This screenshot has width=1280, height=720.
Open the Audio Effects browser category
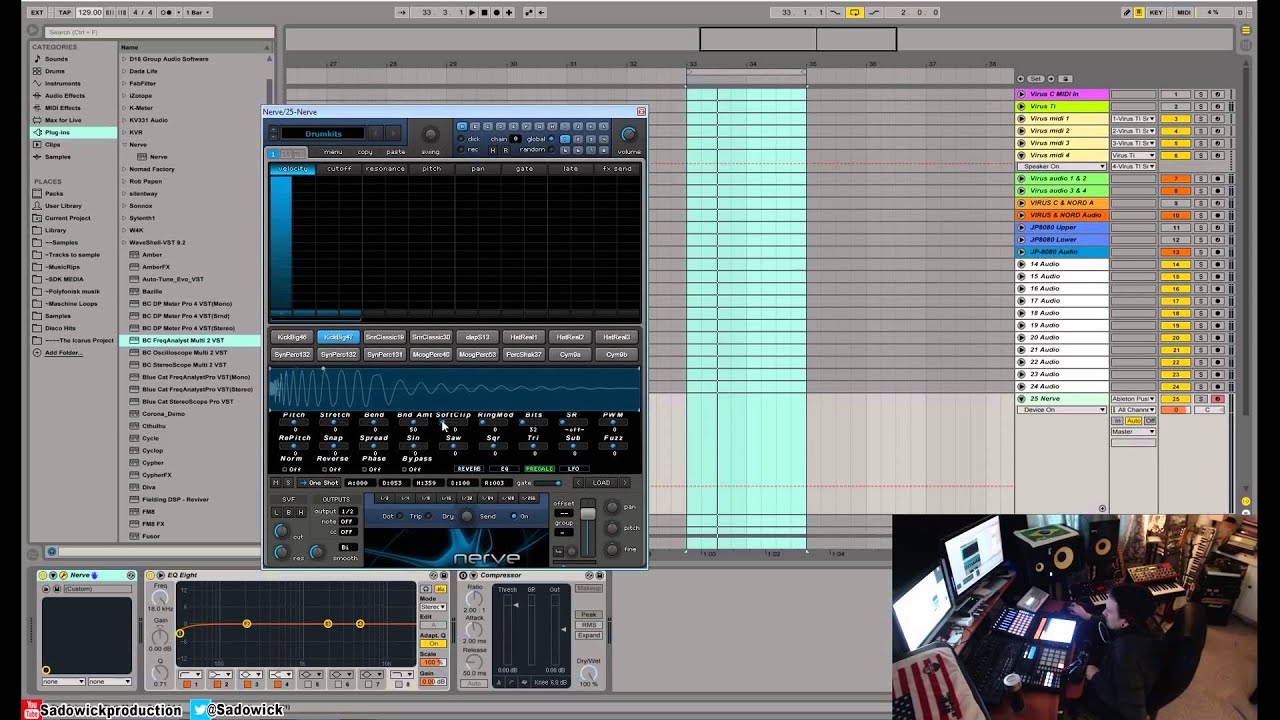pyautogui.click(x=65, y=96)
